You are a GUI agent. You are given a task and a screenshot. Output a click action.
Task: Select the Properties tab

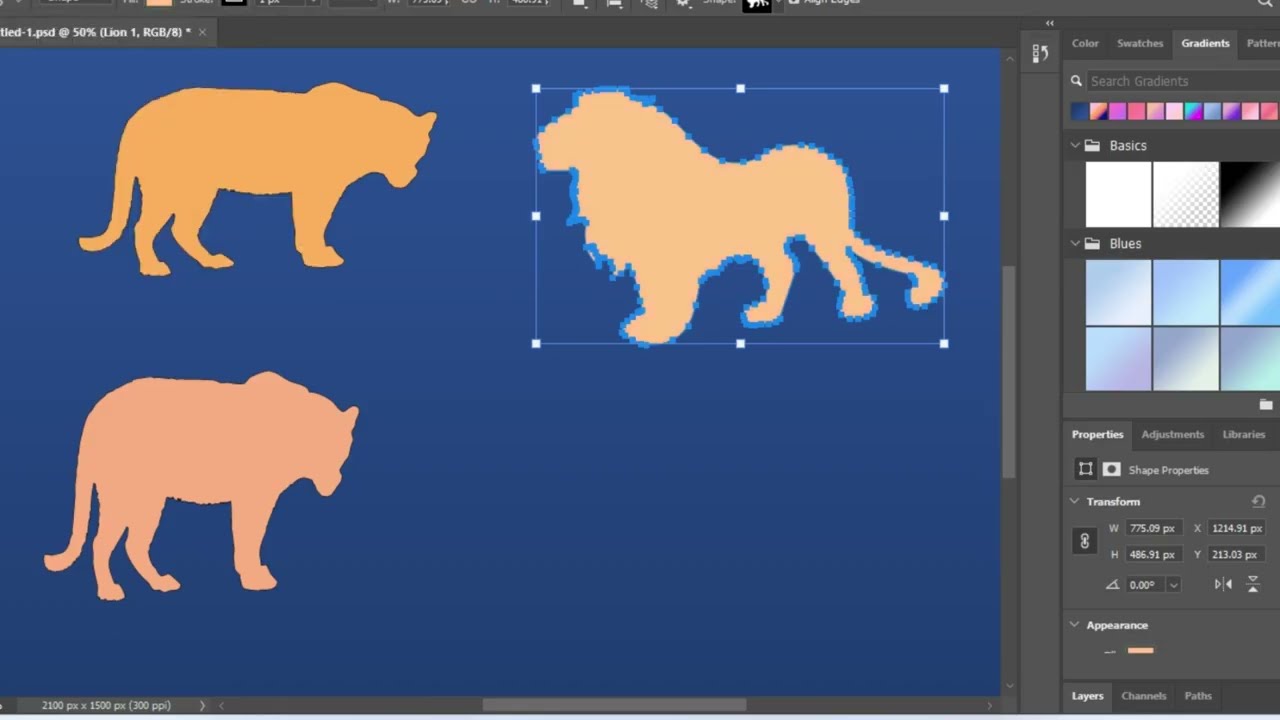[1098, 434]
